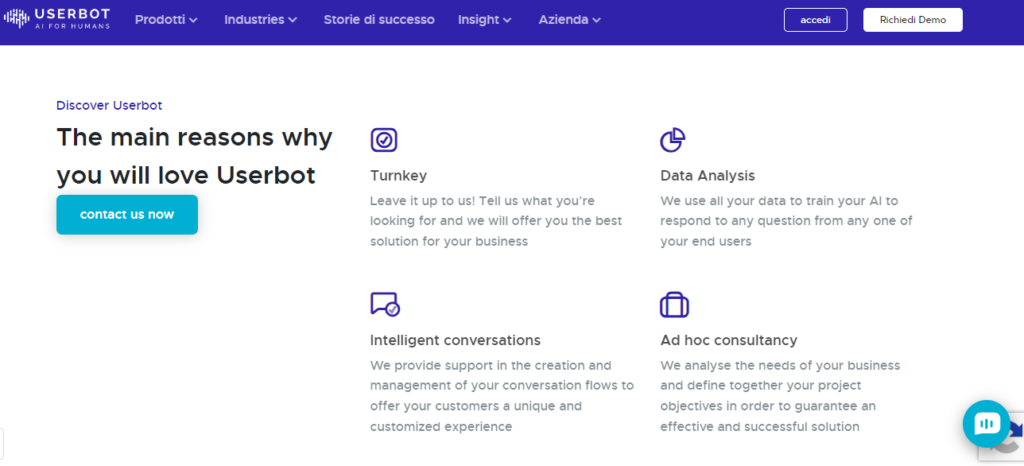
Task: Open the chat widget bubble icon
Action: [986, 424]
